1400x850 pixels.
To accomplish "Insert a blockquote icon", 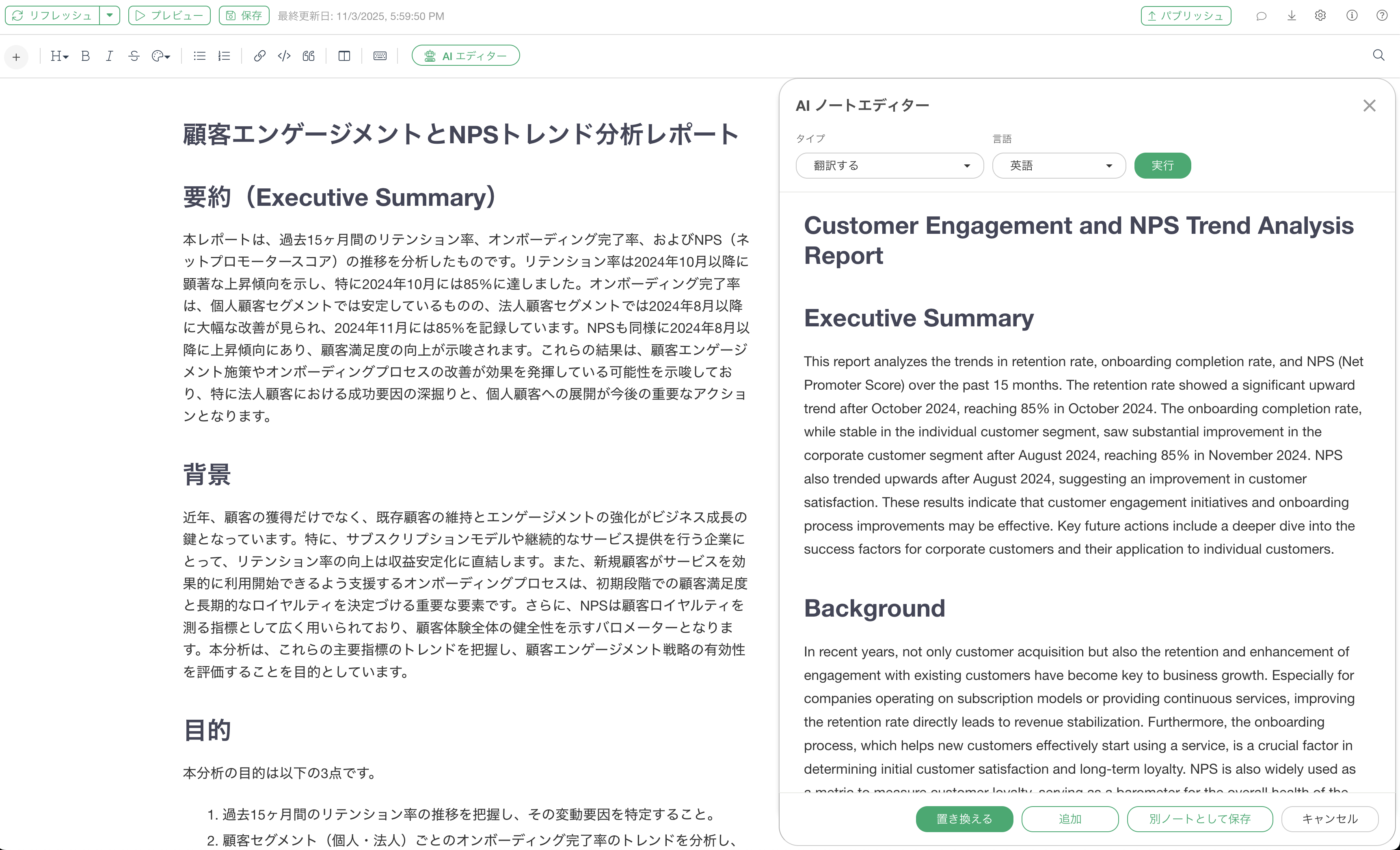I will 309,56.
